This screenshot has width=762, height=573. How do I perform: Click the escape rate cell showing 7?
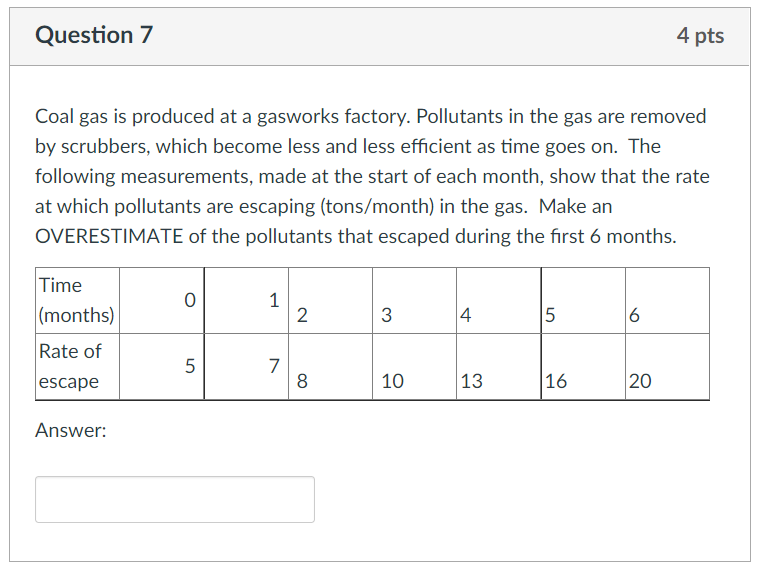[246, 366]
